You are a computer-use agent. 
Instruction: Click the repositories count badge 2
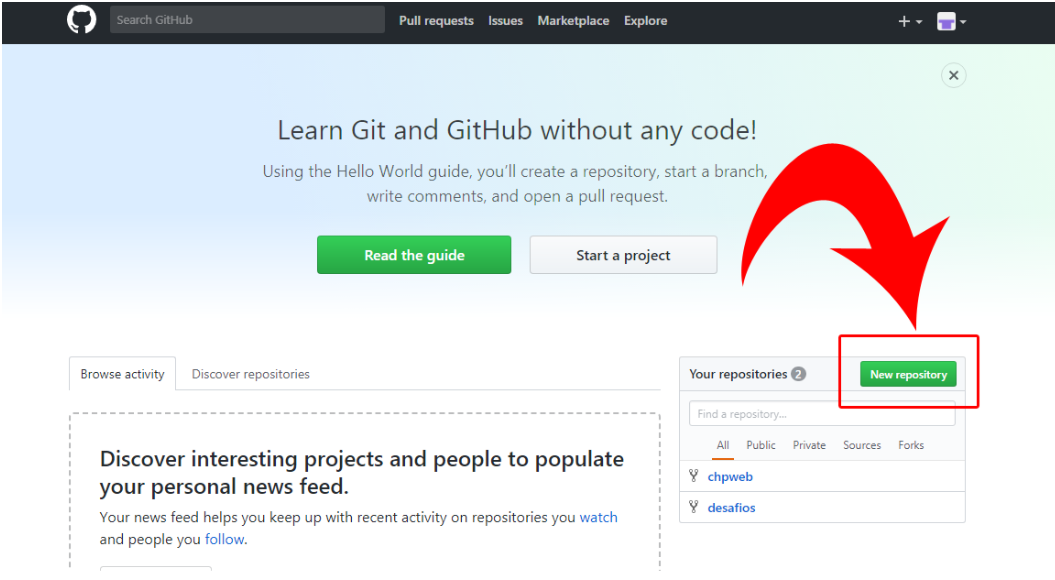tap(799, 374)
